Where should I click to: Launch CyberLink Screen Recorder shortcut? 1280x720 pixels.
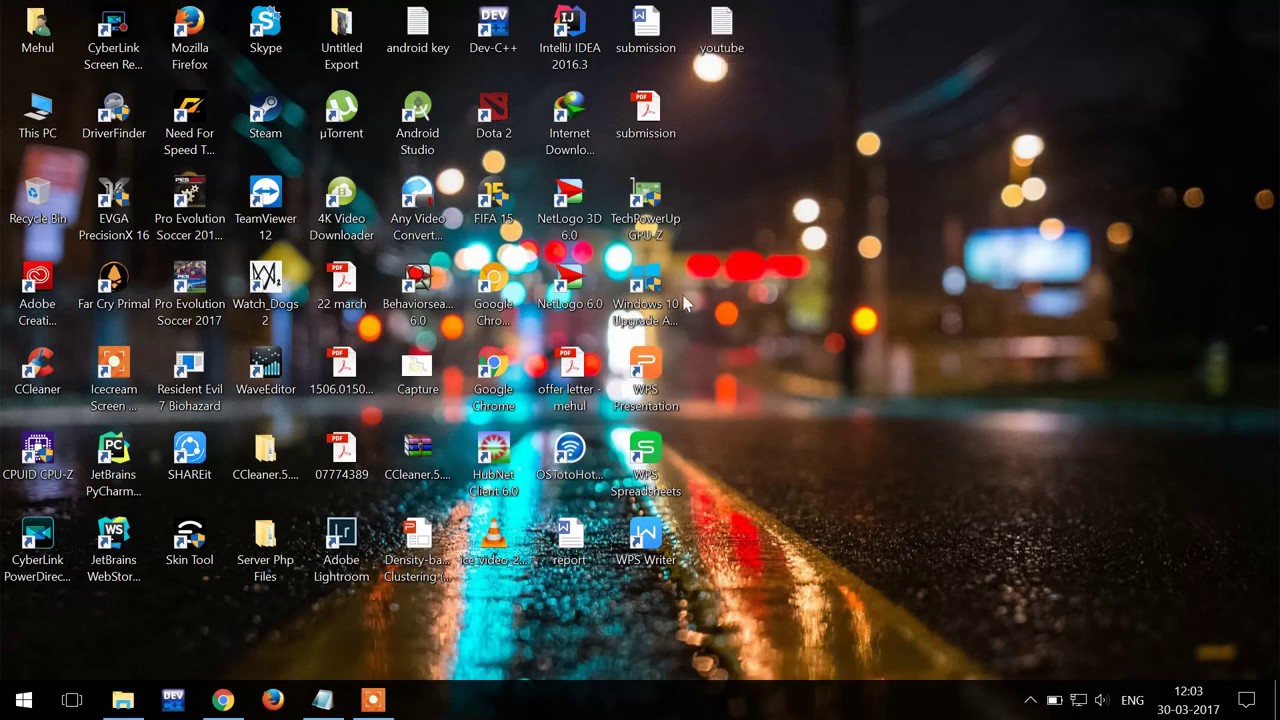click(x=113, y=38)
